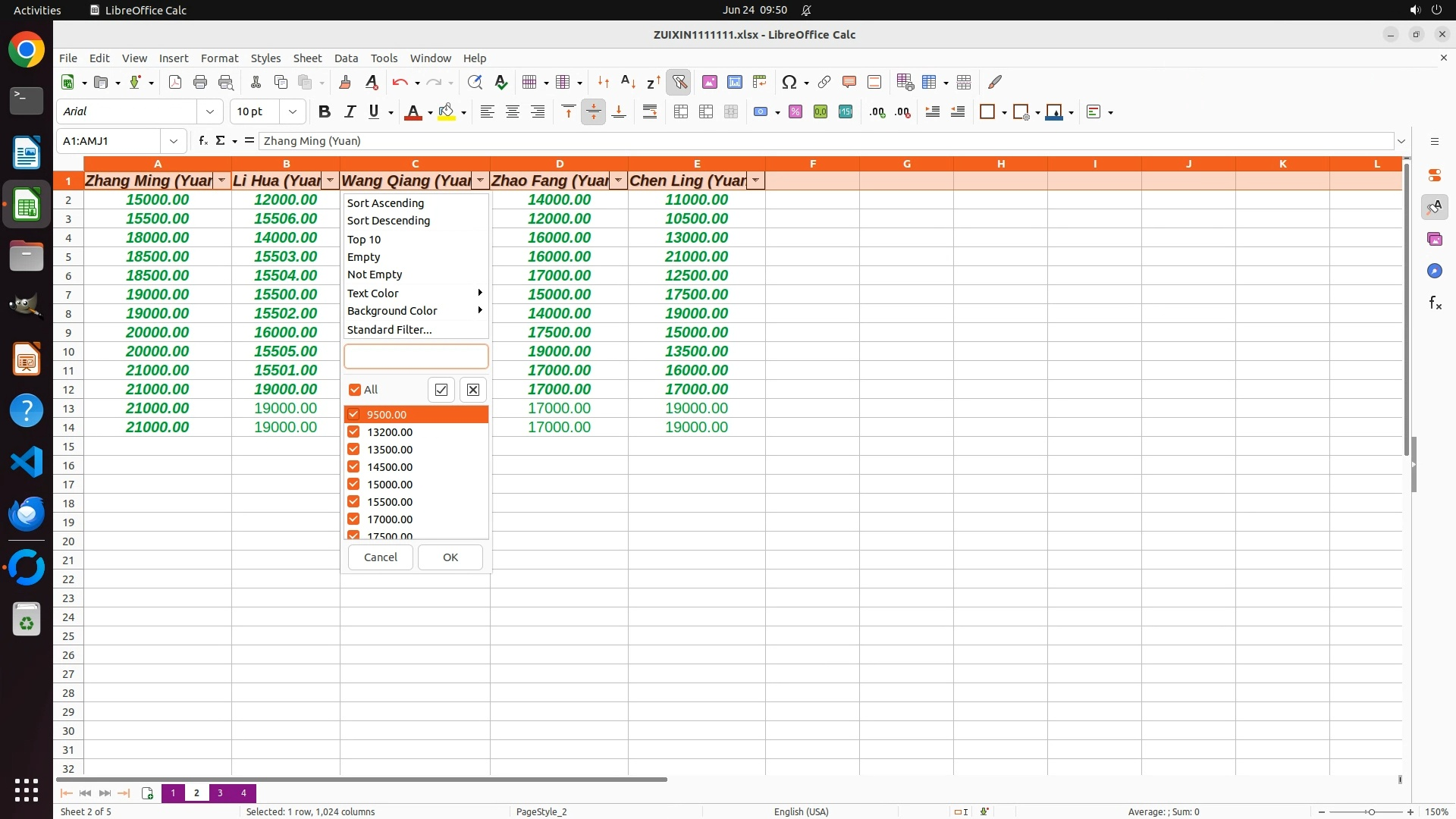Click the AutoFilter toolbar icon

[x=679, y=82]
